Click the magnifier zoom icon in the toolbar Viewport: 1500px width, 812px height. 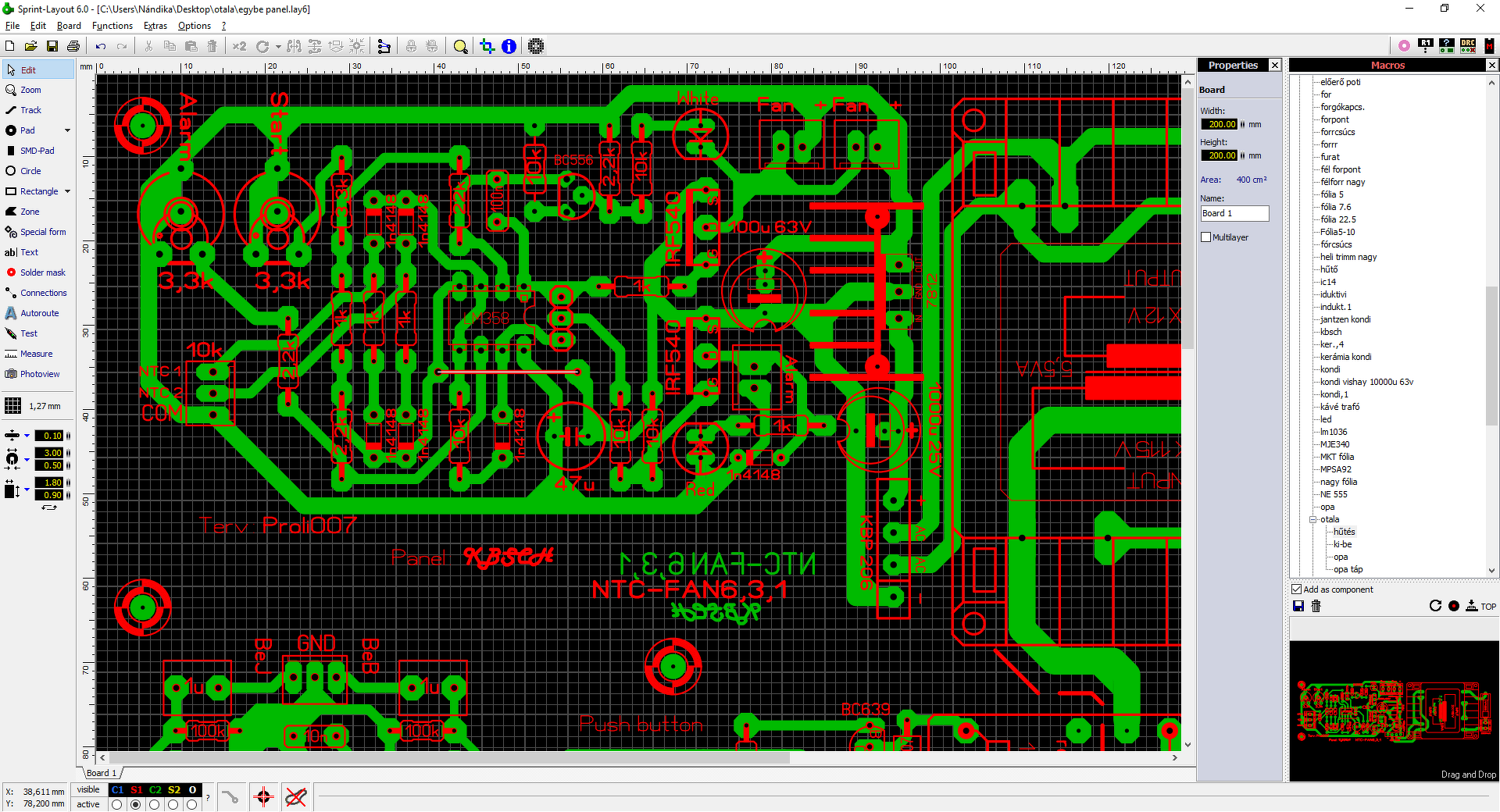pos(460,46)
